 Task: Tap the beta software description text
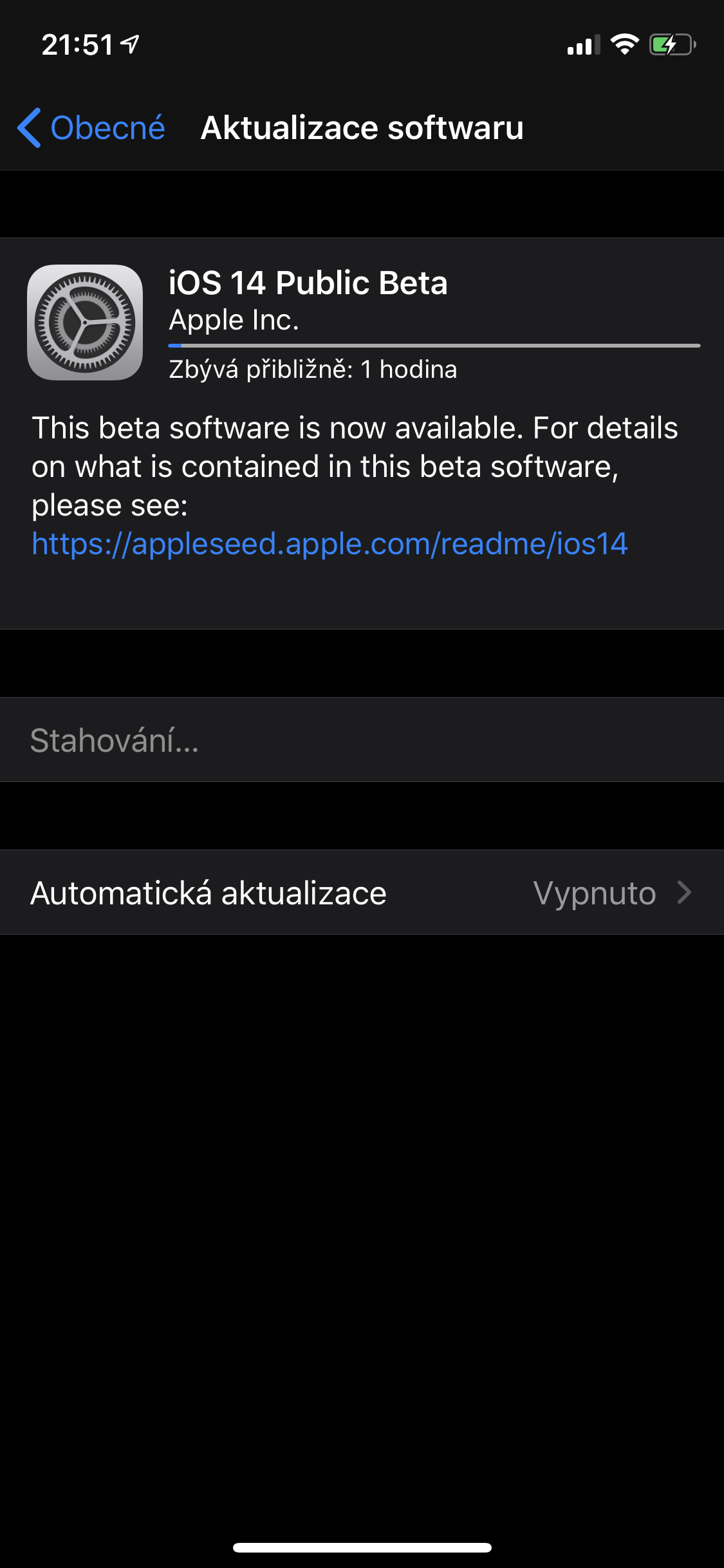click(x=354, y=466)
